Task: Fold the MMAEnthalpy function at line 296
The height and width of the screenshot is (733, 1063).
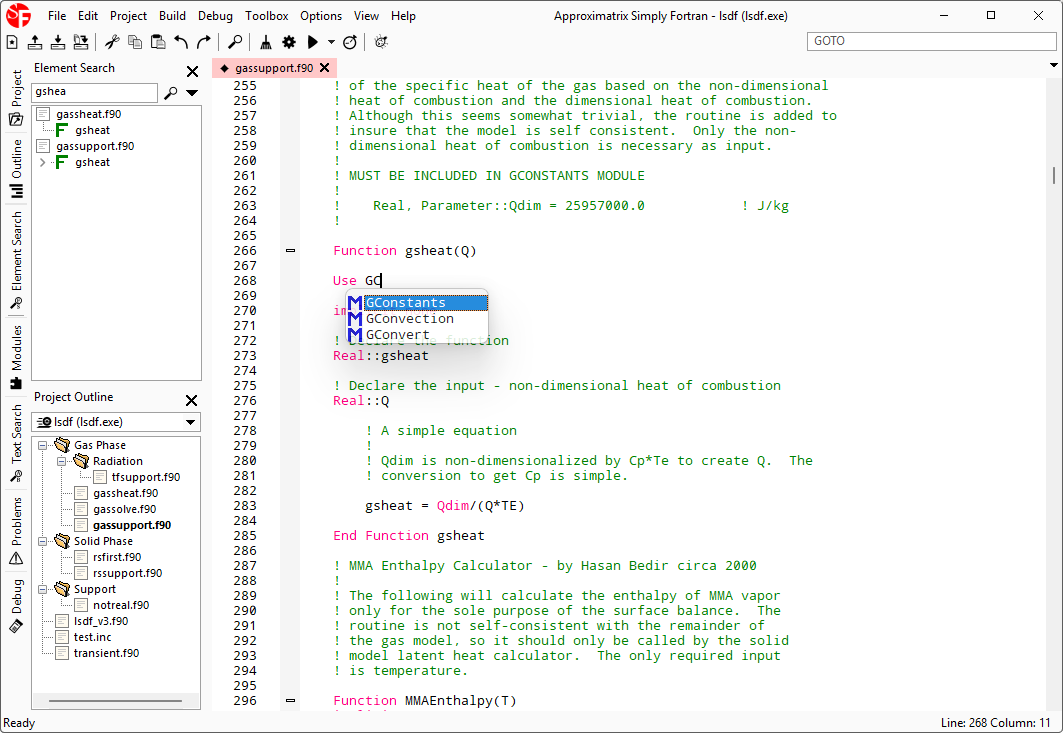Action: [x=290, y=700]
